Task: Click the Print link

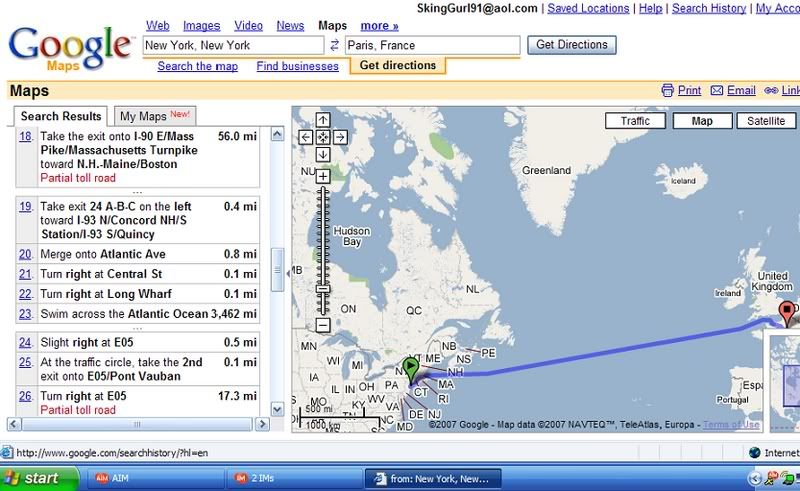Action: [x=689, y=90]
